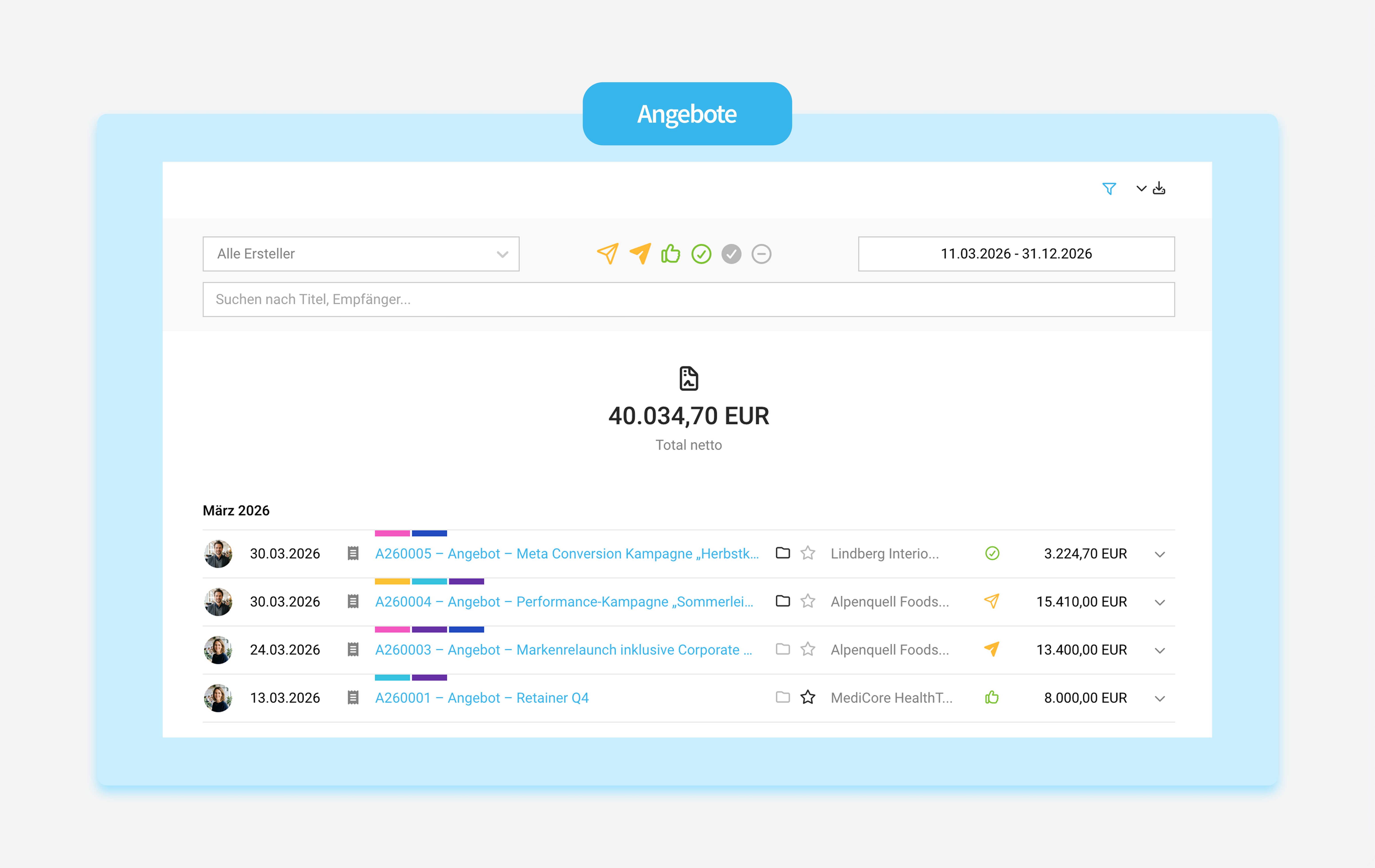Click the download export icon
This screenshot has height=868, width=1375.
1159,188
